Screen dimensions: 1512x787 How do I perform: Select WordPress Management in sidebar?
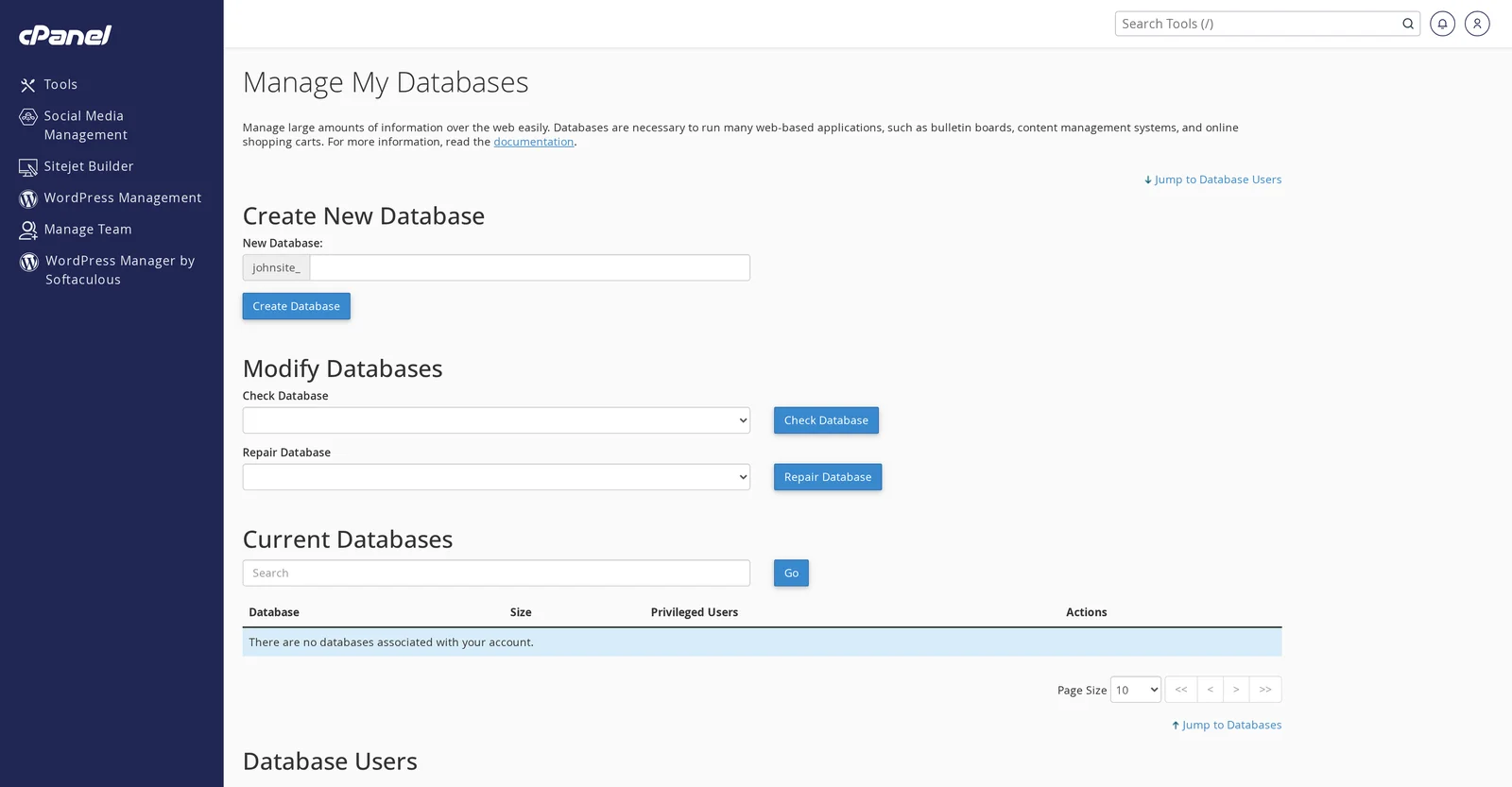point(123,197)
